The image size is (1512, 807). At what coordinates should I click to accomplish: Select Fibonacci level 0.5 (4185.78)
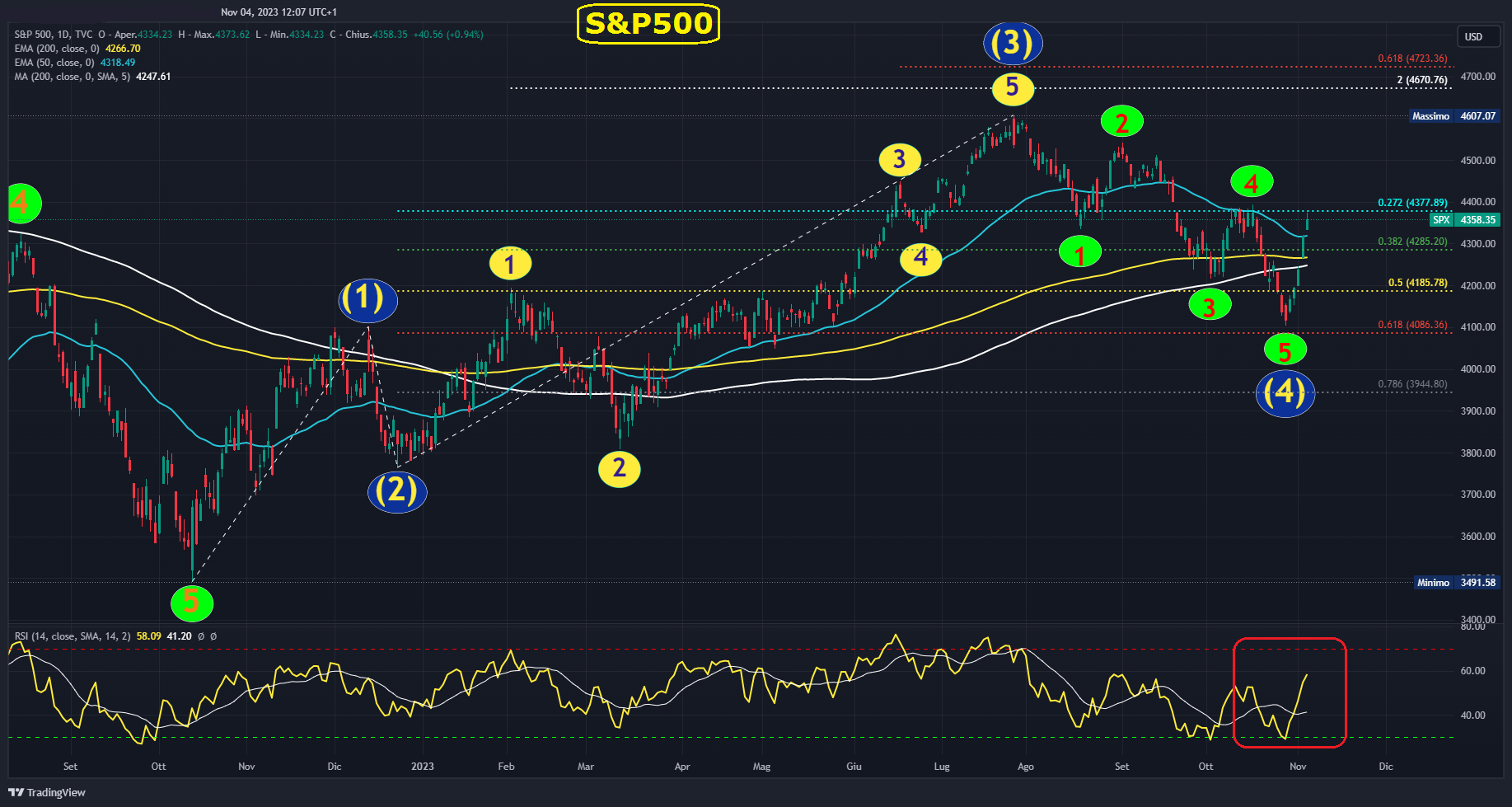pyautogui.click(x=1418, y=283)
